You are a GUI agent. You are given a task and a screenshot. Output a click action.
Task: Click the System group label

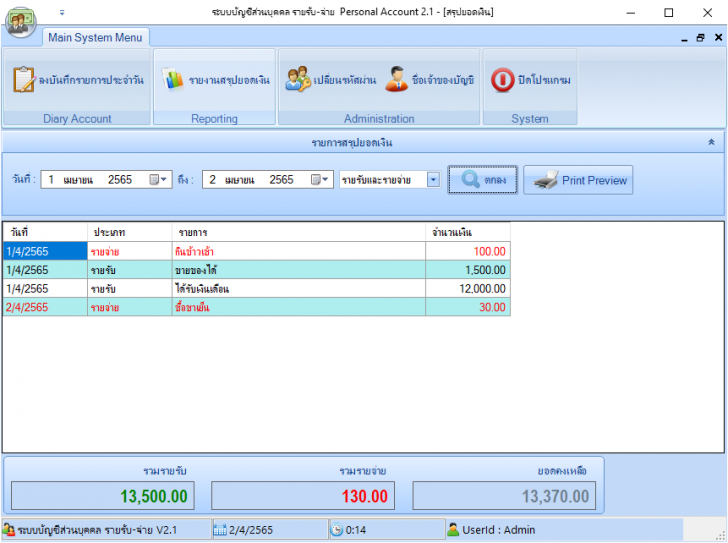530,118
